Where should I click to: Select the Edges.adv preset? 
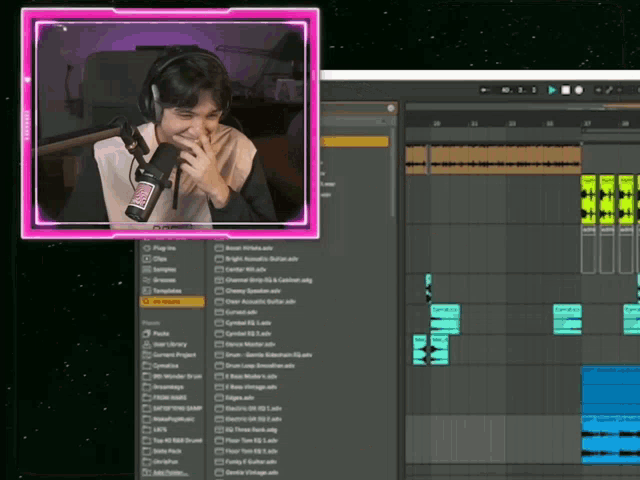pos(235,398)
